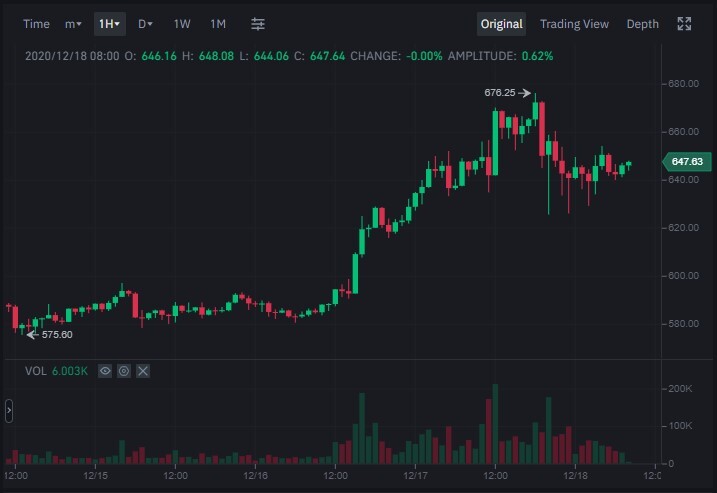Select the 1M monthly interval
The height and width of the screenshot is (493, 717).
pos(218,24)
